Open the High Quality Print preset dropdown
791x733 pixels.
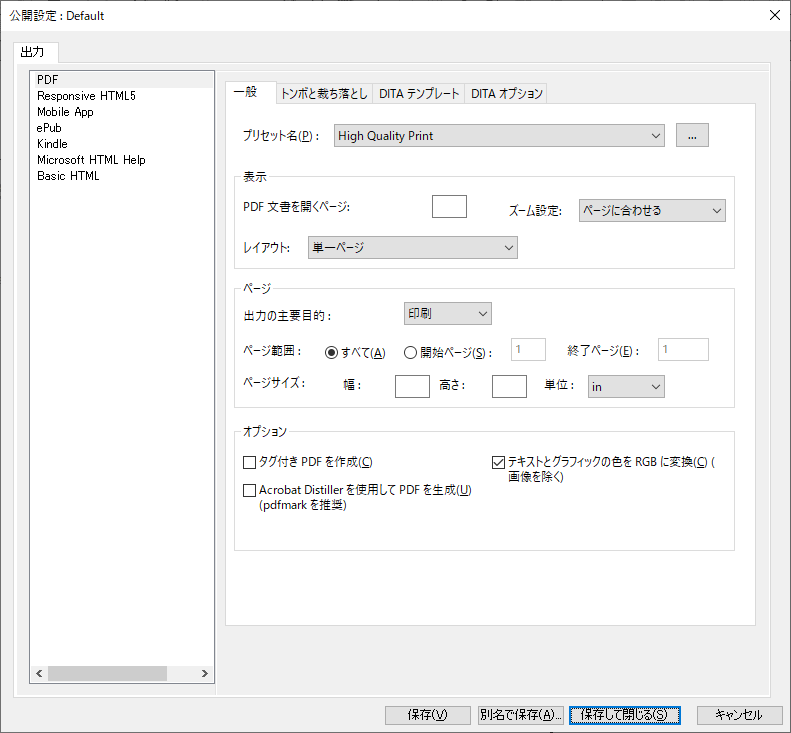tap(500, 135)
